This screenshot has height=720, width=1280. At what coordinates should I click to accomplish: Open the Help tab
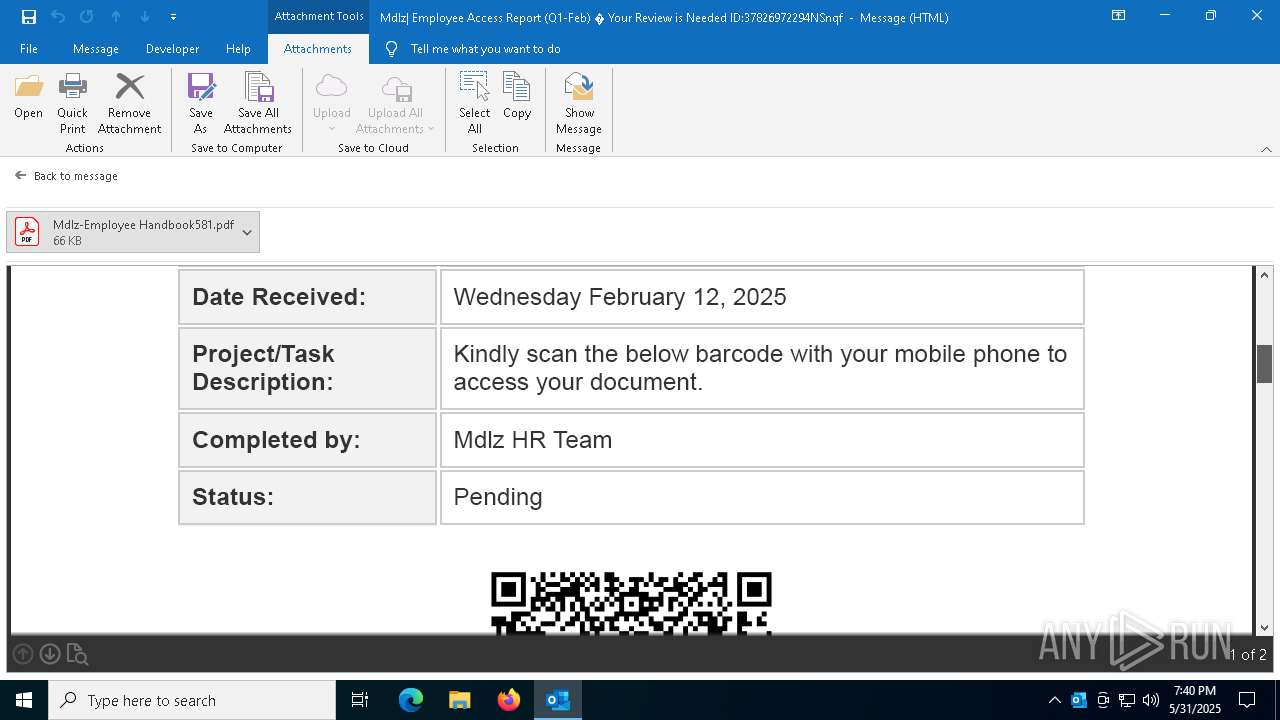click(x=238, y=49)
